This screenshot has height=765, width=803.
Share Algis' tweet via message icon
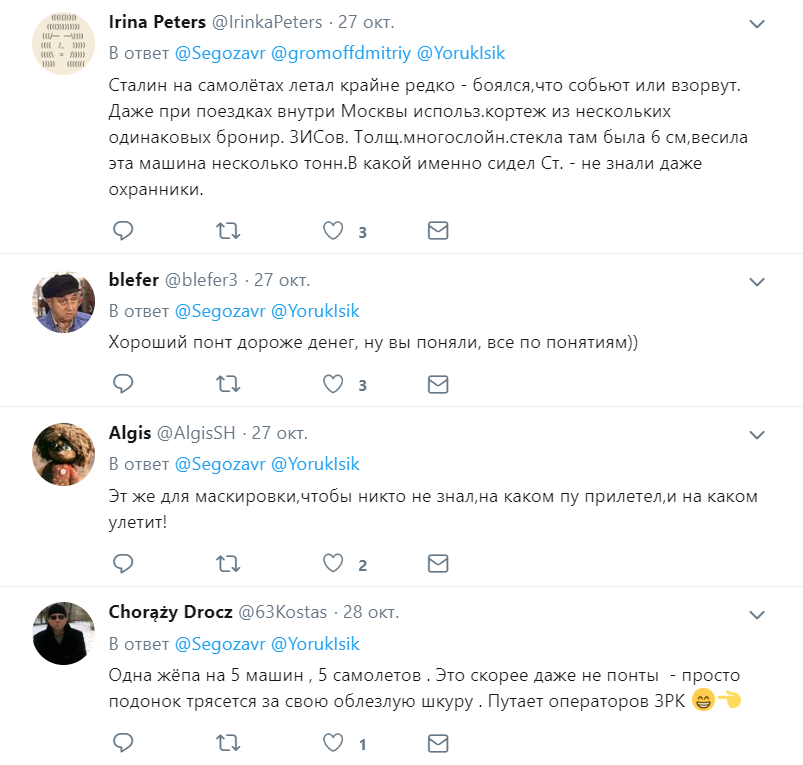point(437,564)
